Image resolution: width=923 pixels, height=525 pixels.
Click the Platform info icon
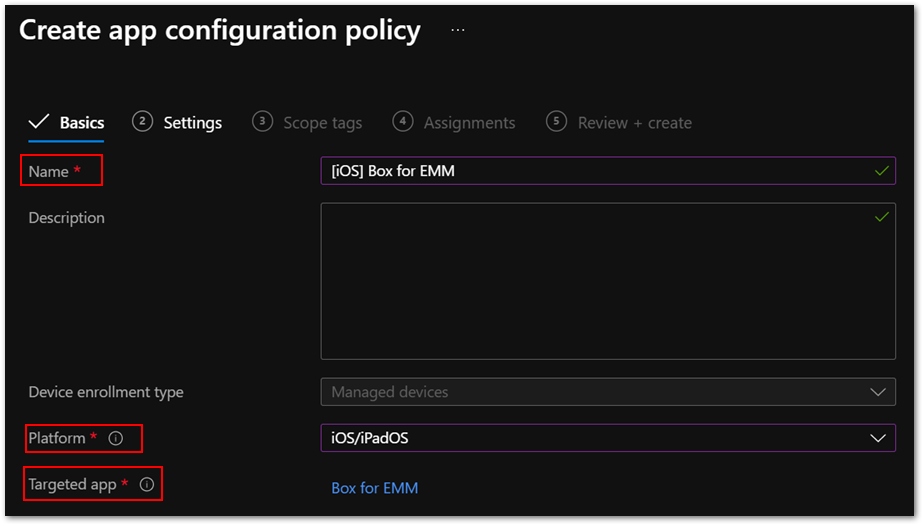coord(116,438)
